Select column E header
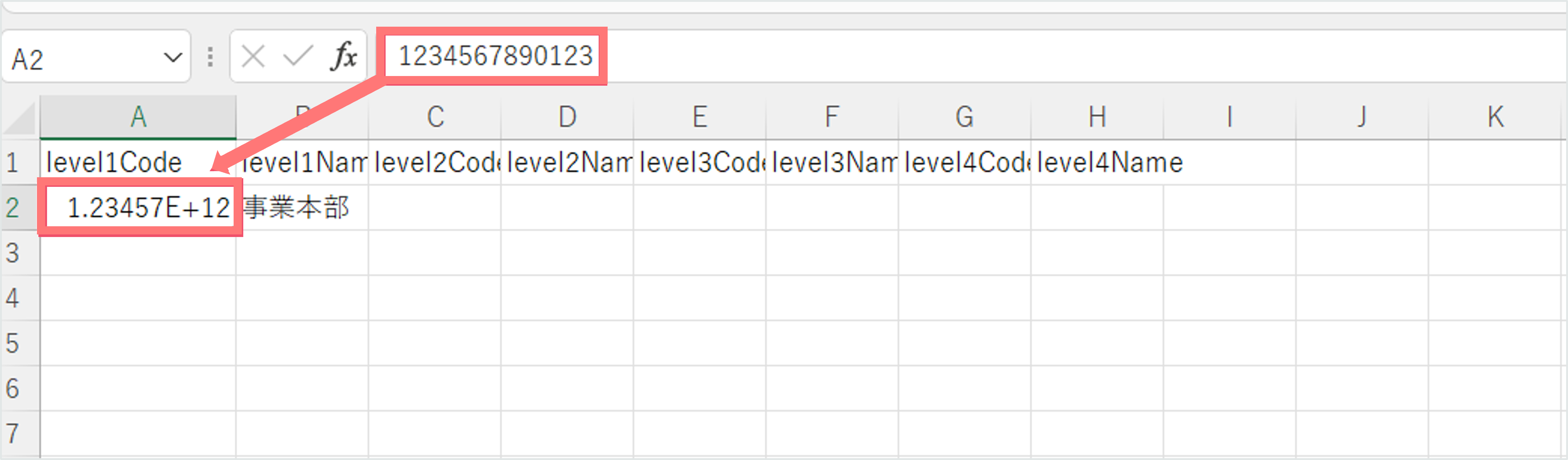The image size is (1568, 460). pos(699,117)
